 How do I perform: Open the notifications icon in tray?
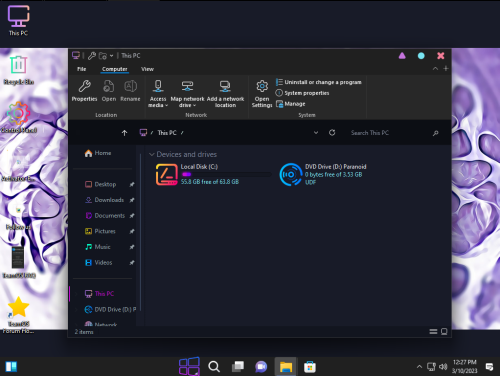(489, 367)
